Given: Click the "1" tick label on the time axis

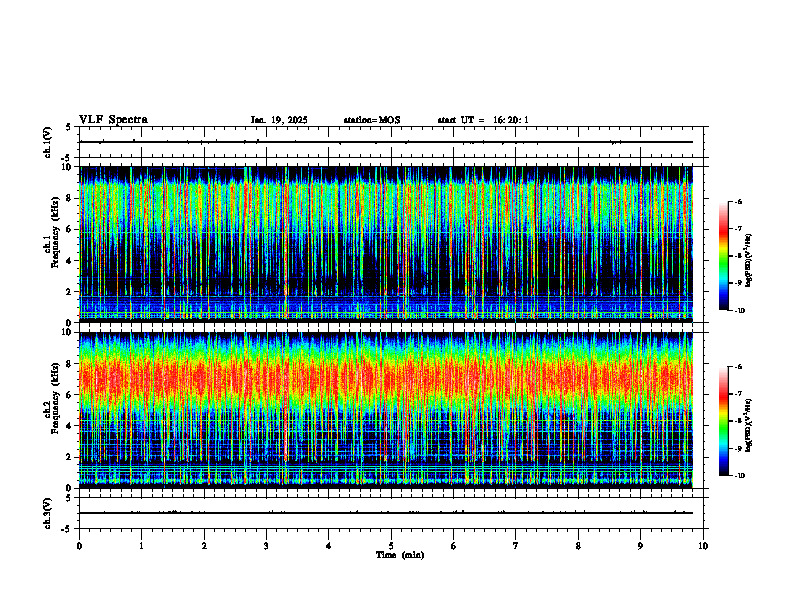Looking at the screenshot, I should coord(141,546).
